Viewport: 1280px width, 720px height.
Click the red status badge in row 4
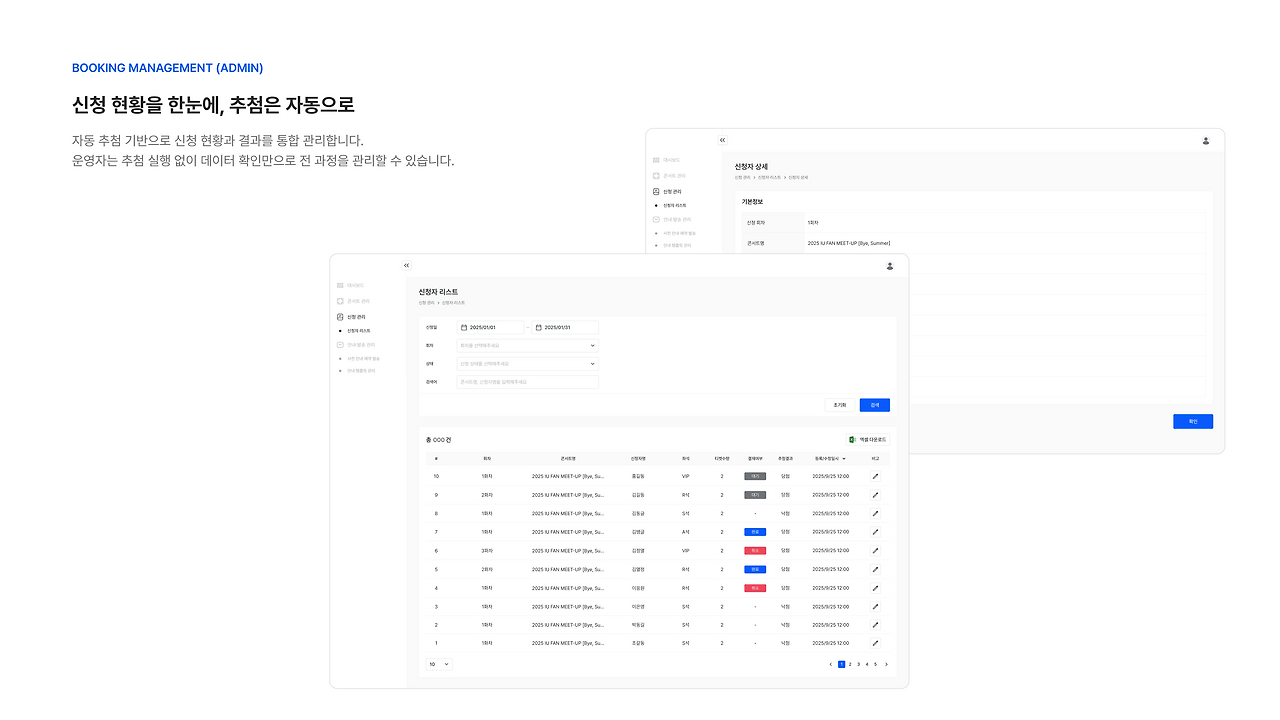[x=755, y=588]
